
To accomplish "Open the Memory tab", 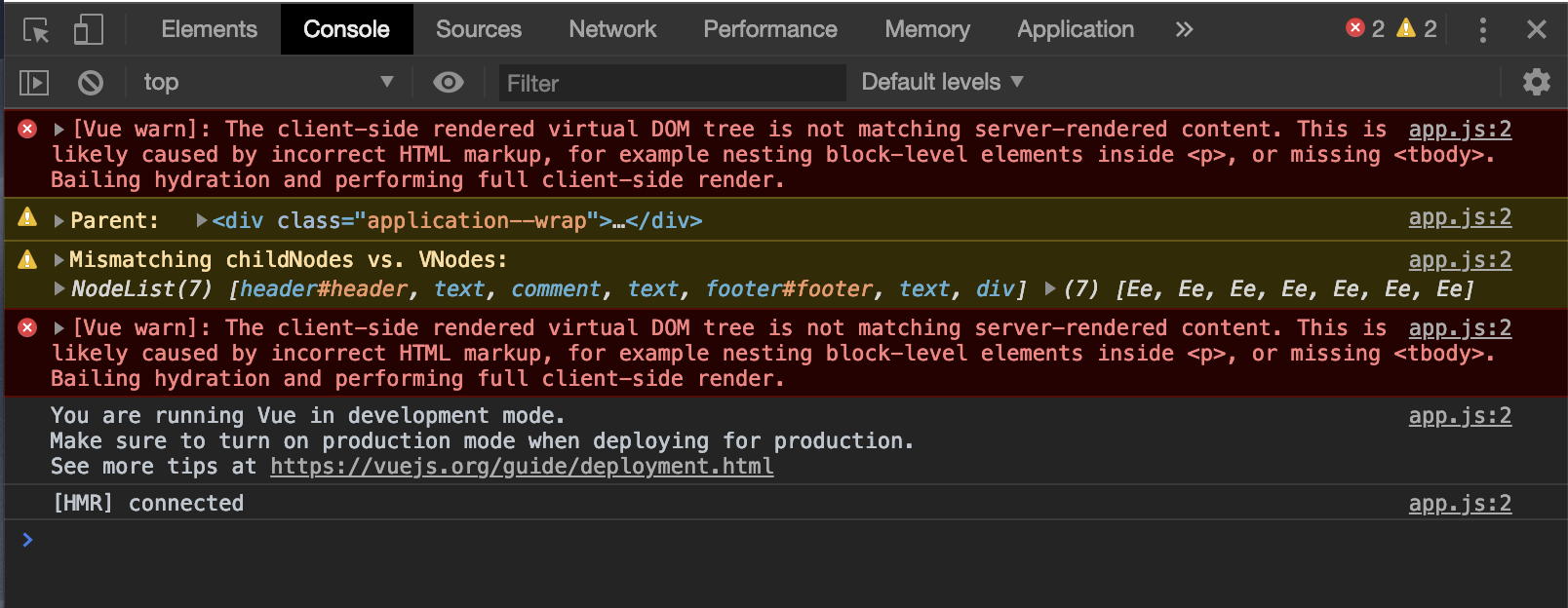I will [x=927, y=29].
